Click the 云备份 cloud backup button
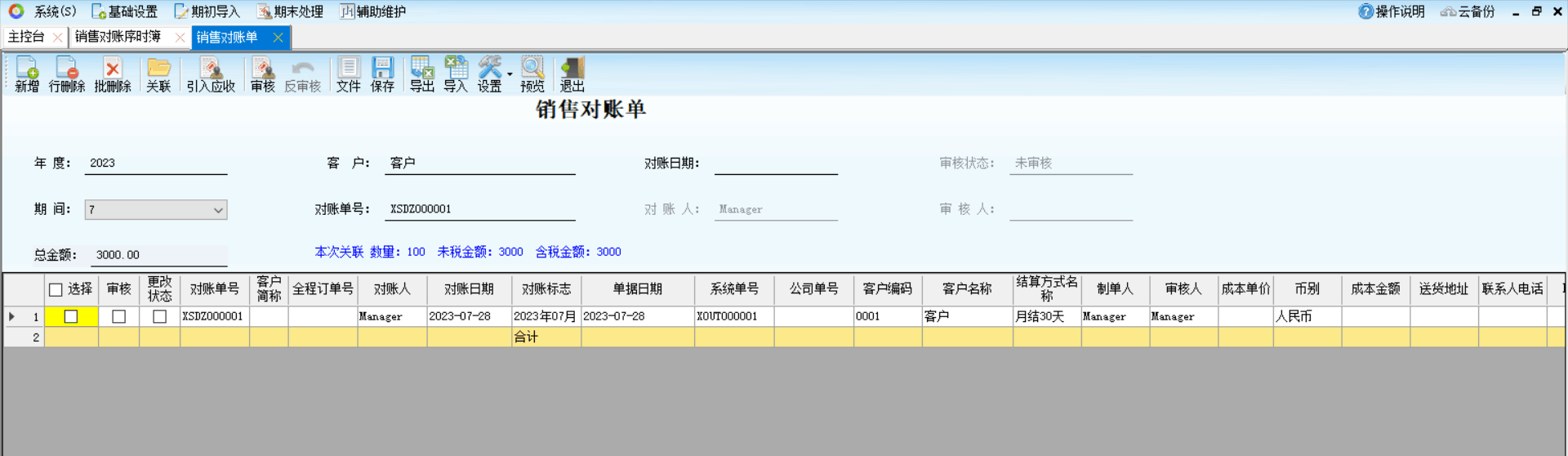This screenshot has height=456, width=1568. (x=1468, y=11)
